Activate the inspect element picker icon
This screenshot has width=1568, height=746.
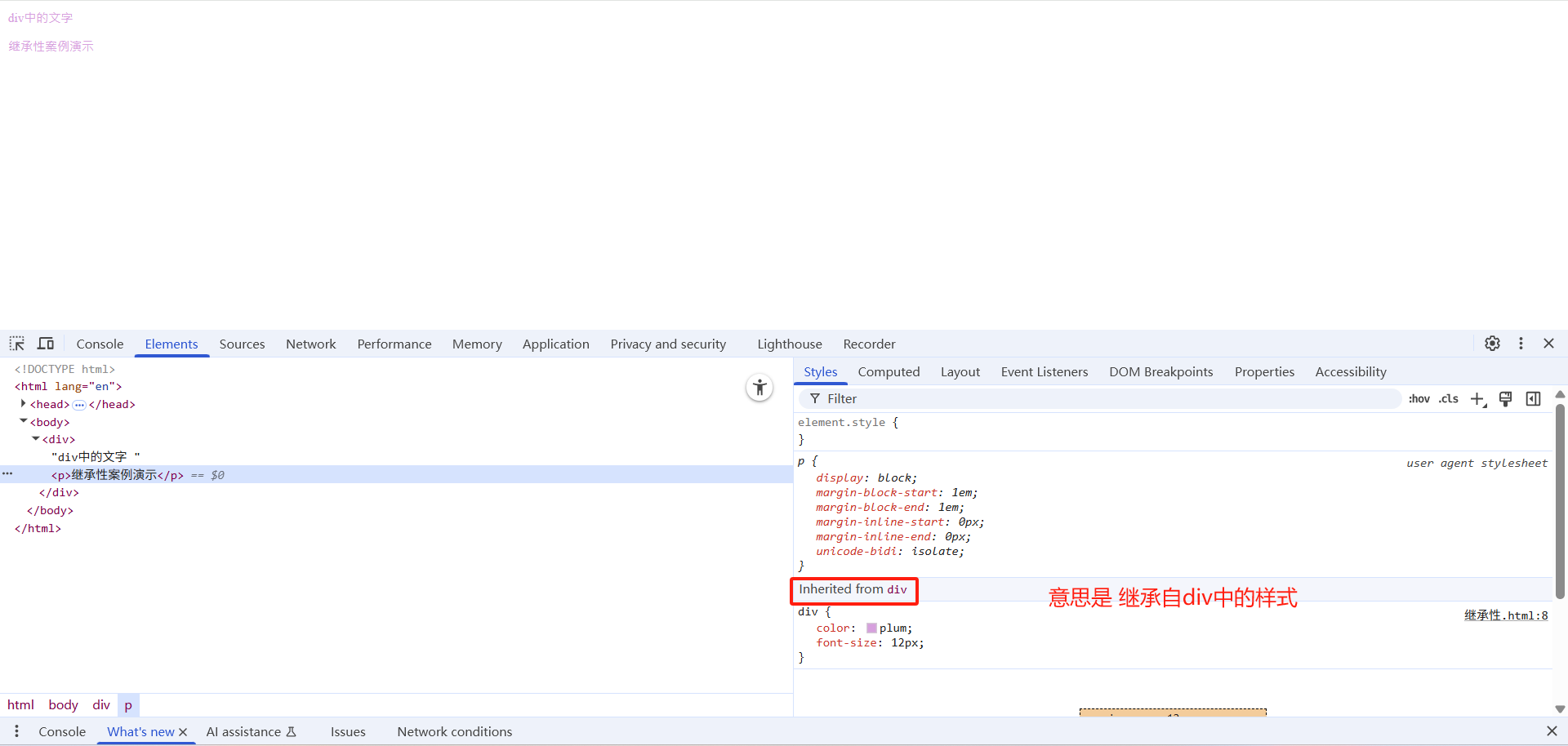click(17, 344)
